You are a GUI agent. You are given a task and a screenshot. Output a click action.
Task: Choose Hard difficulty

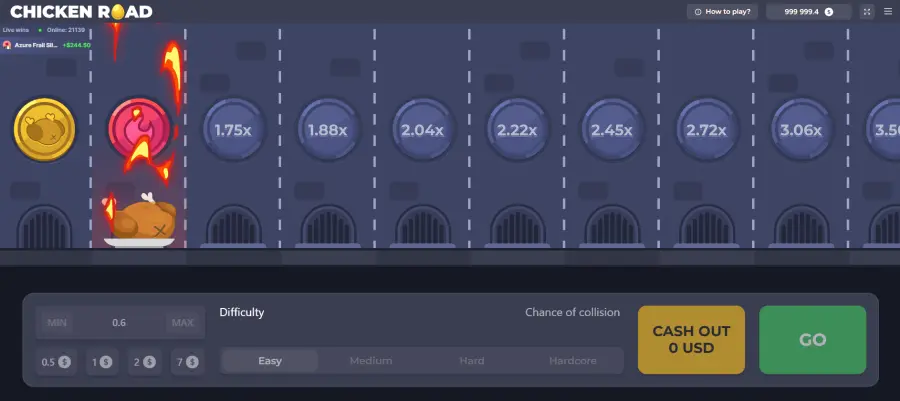coord(472,361)
